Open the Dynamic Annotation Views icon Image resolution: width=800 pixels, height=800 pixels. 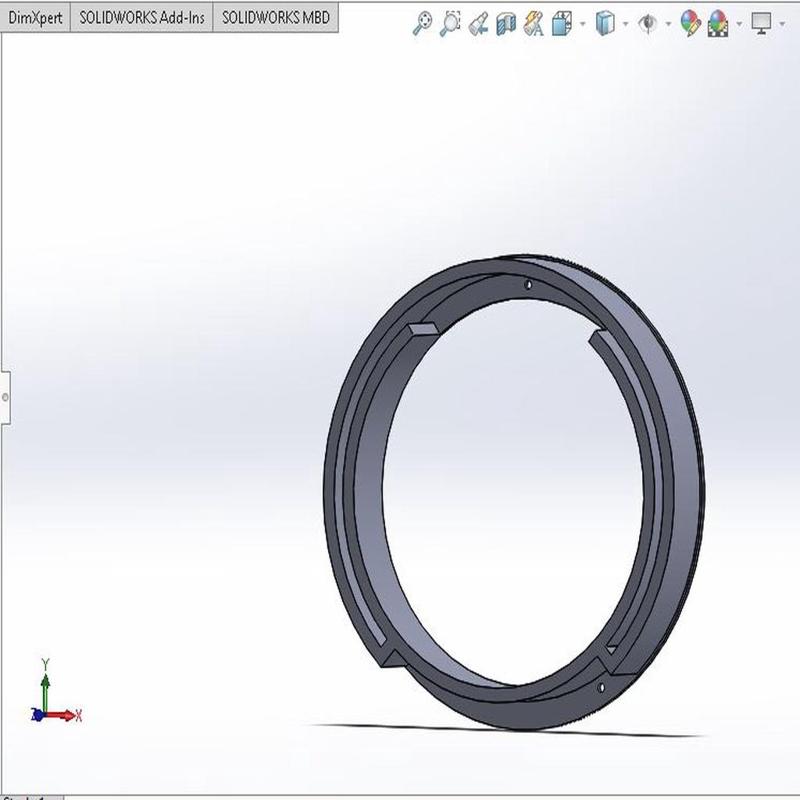click(533, 24)
